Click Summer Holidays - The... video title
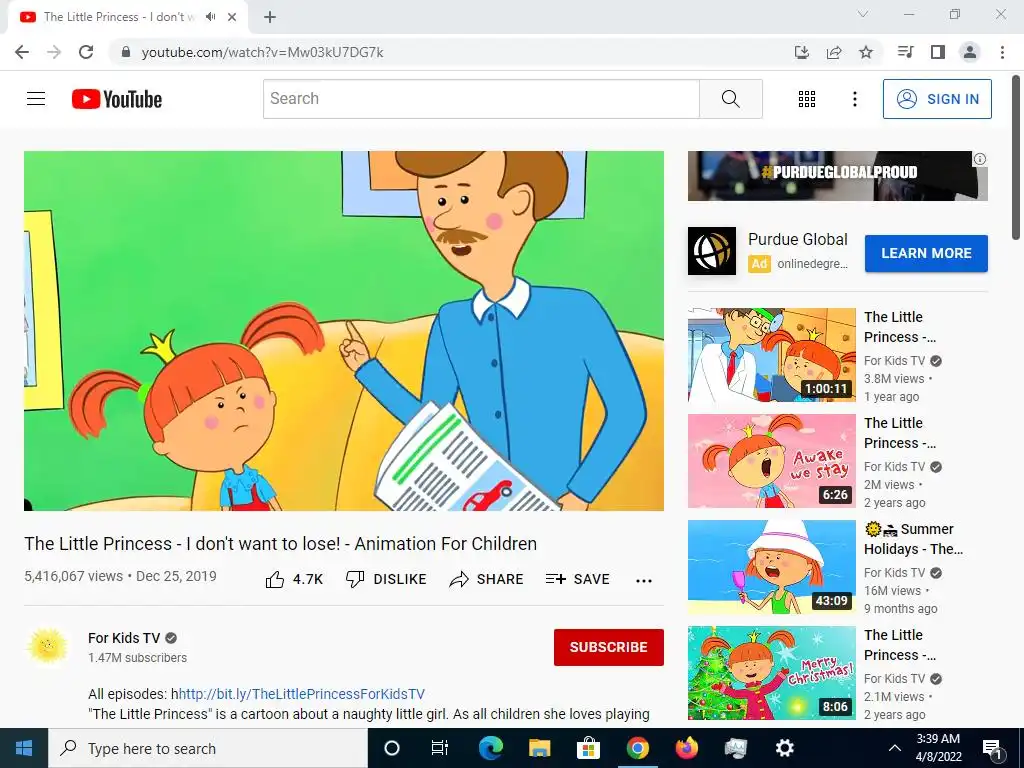Screen dimensions: 1024x768 tap(913, 539)
